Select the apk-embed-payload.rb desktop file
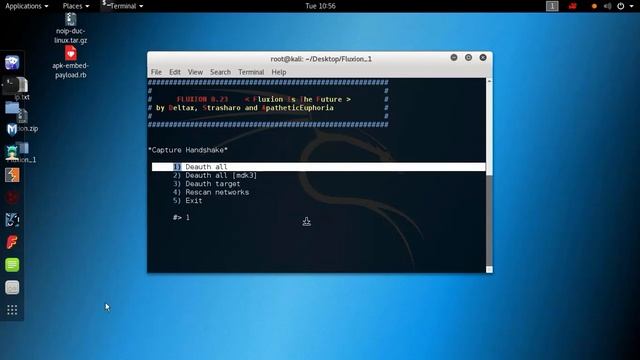Screen dimensions: 640x360 (71, 62)
